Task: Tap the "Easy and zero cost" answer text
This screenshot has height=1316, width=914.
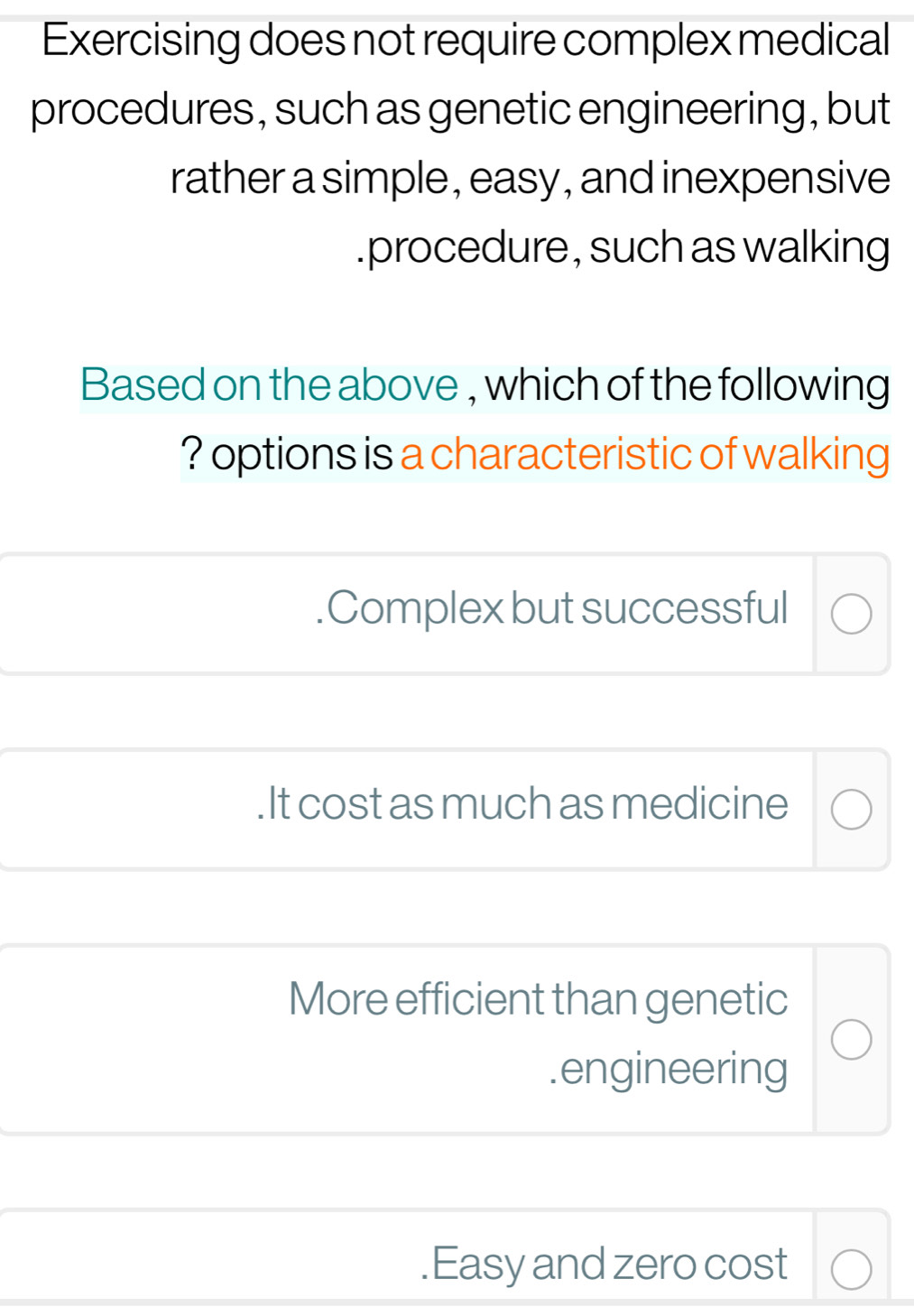Action: click(x=605, y=1264)
